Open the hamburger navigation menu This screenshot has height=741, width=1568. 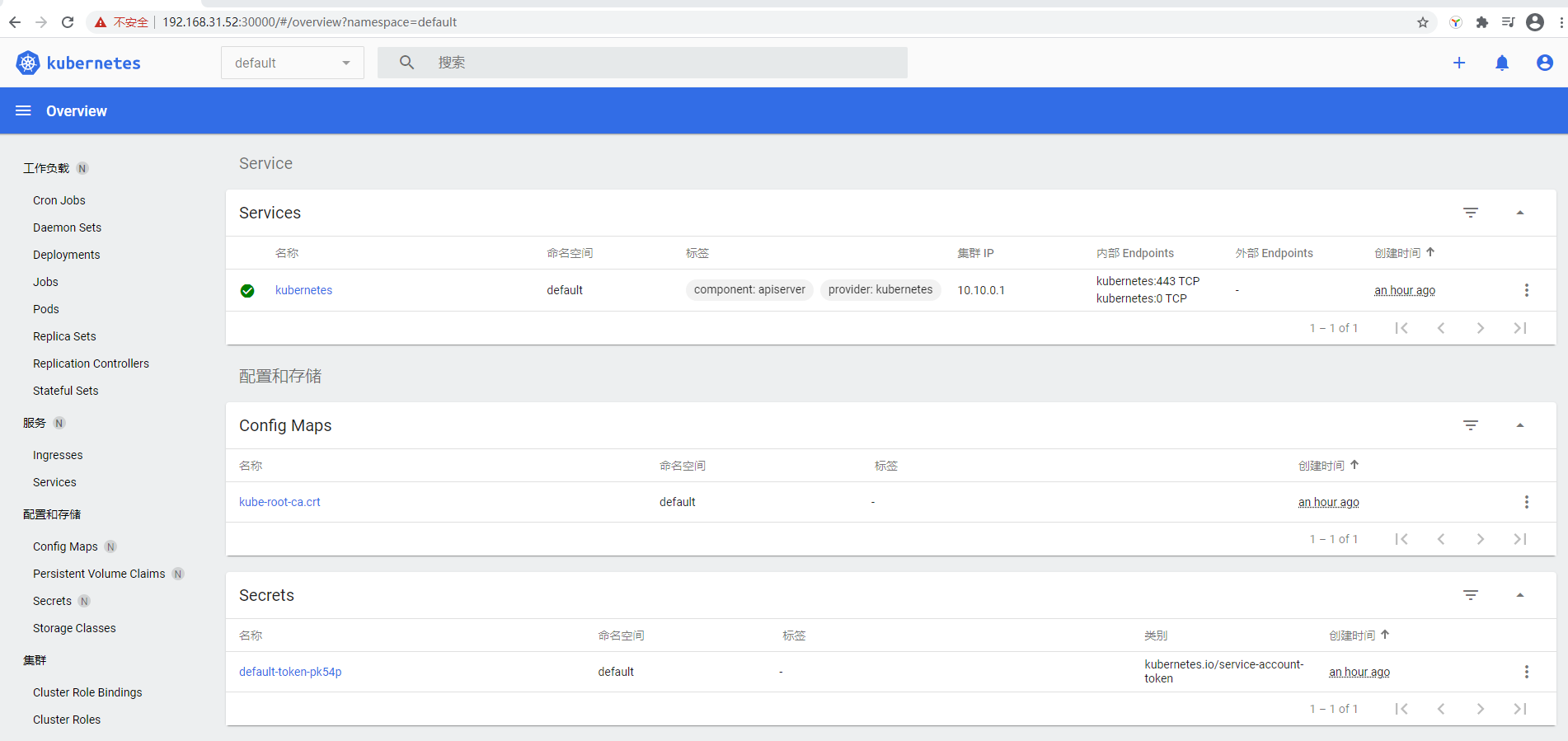click(23, 110)
